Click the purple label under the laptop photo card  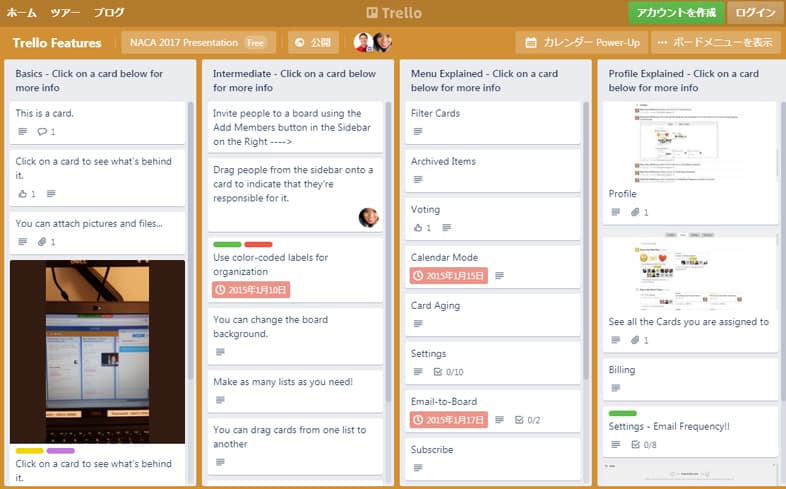tap(61, 451)
